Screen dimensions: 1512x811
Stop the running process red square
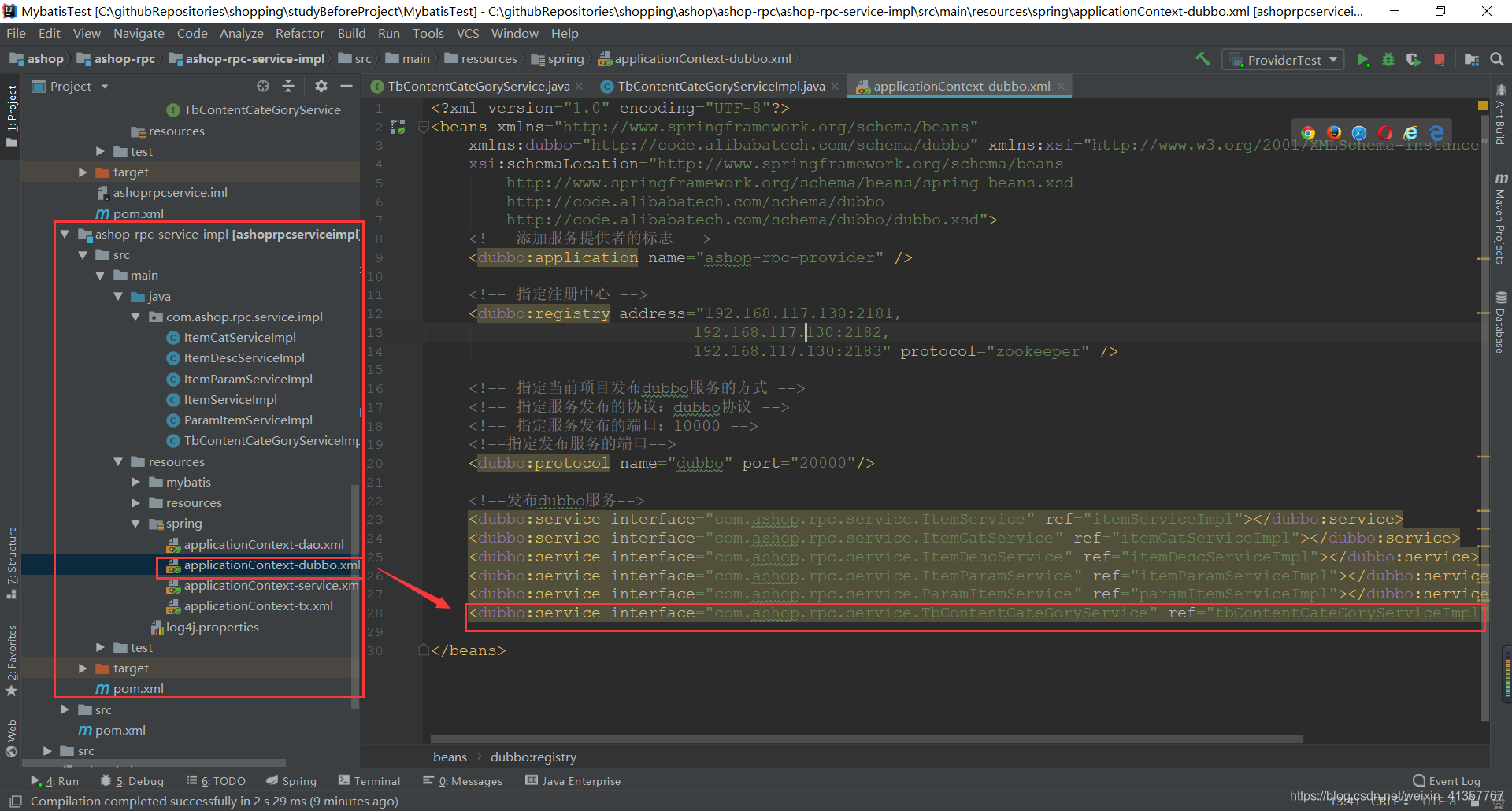pyautogui.click(x=1440, y=60)
